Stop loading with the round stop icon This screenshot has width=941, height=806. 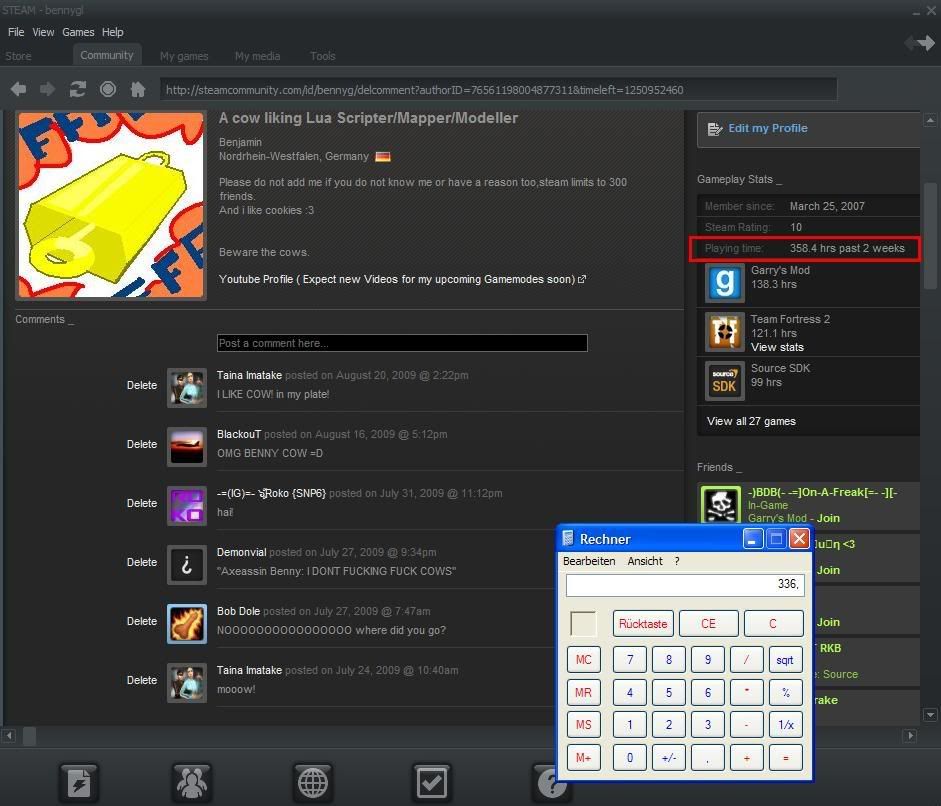coord(108,89)
